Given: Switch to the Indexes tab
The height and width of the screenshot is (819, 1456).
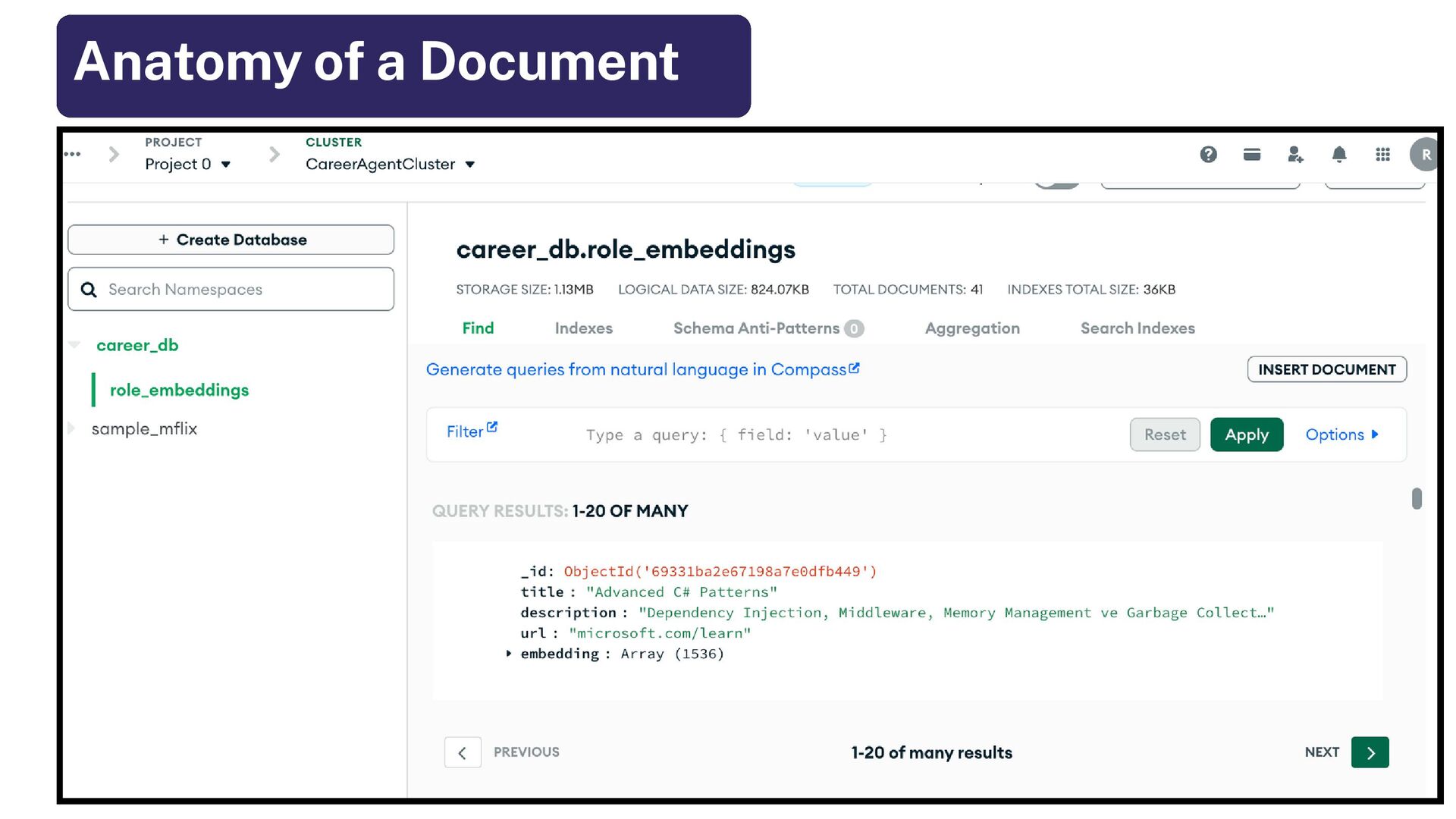Looking at the screenshot, I should (x=583, y=328).
